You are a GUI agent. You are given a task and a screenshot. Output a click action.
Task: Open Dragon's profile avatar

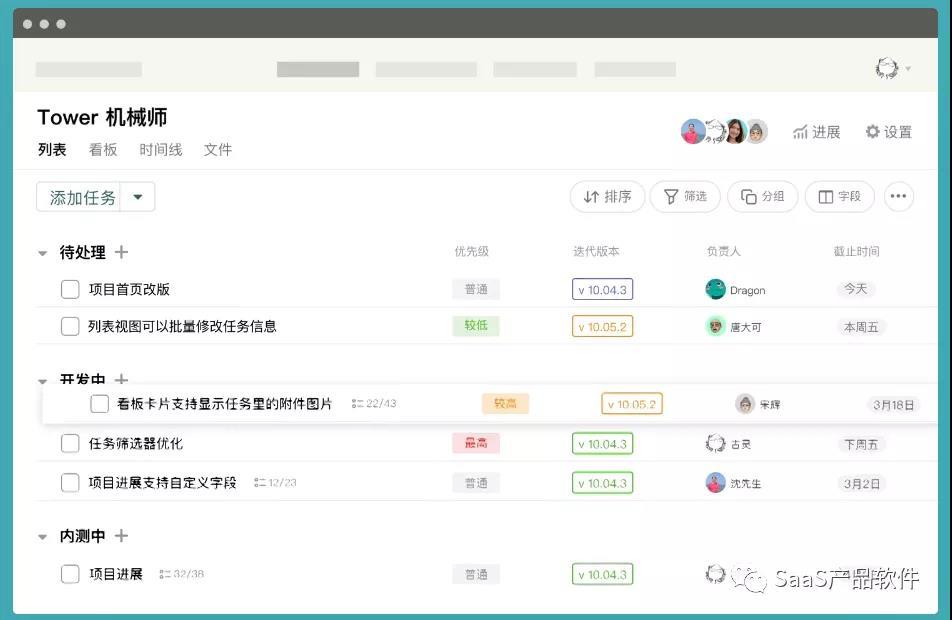[x=716, y=289]
